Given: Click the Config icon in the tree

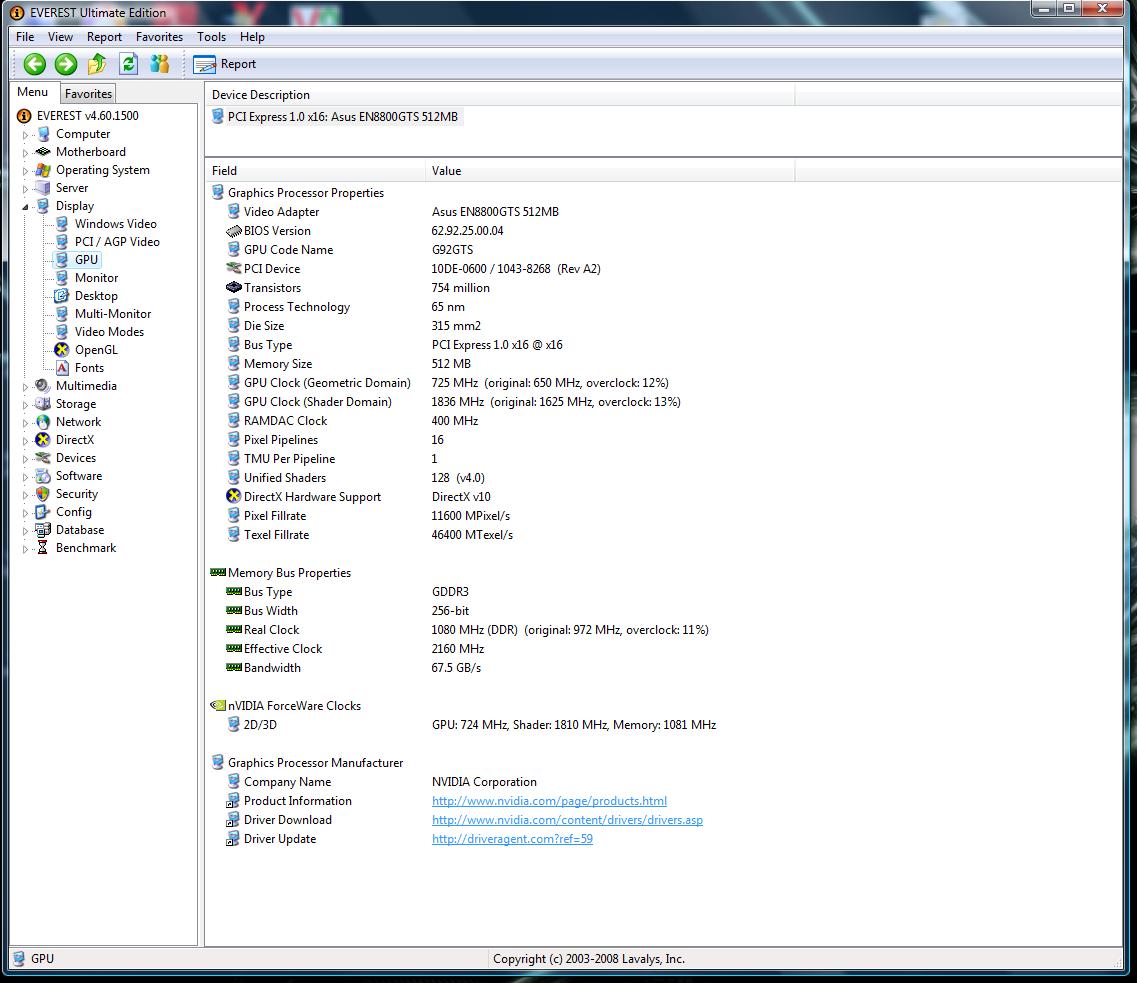Looking at the screenshot, I should (44, 512).
